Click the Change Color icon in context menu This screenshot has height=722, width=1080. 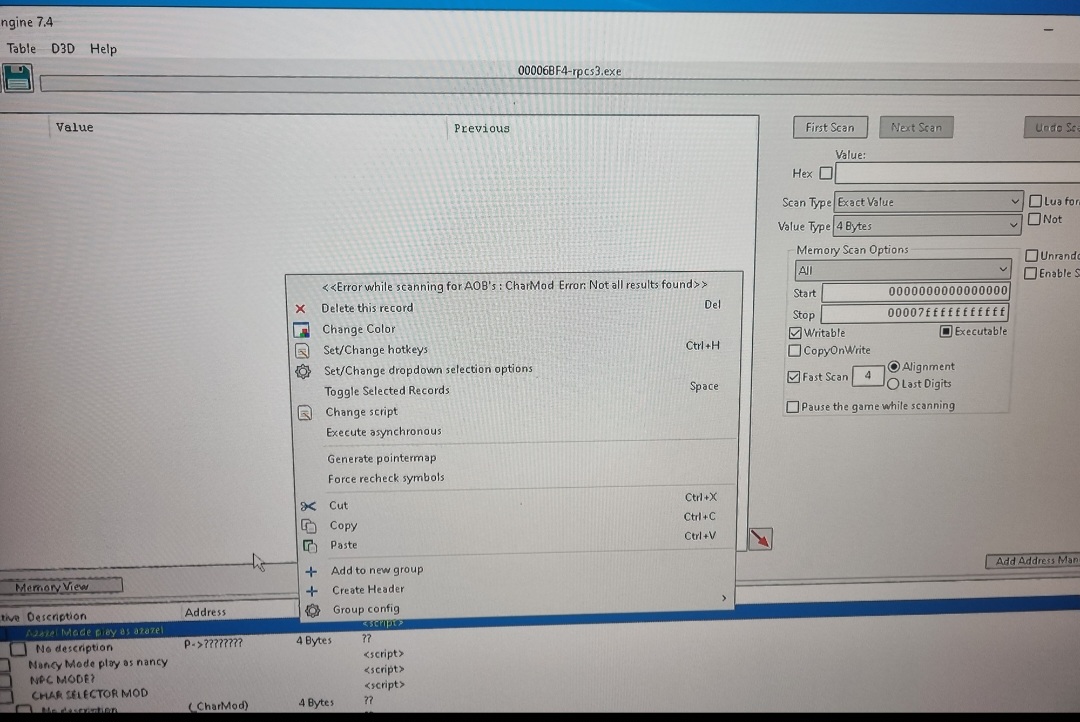[301, 329]
